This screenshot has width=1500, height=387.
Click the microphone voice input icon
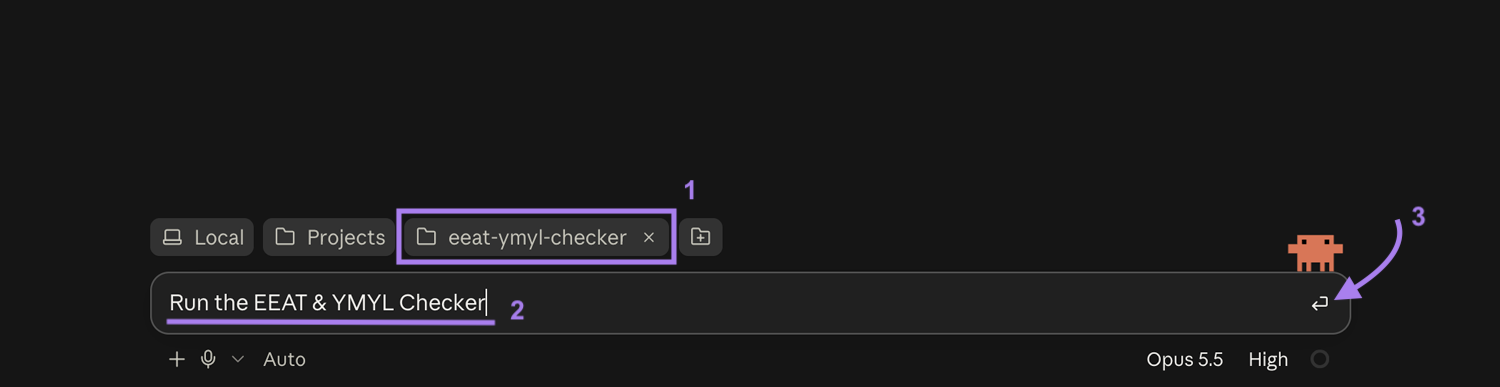(208, 359)
